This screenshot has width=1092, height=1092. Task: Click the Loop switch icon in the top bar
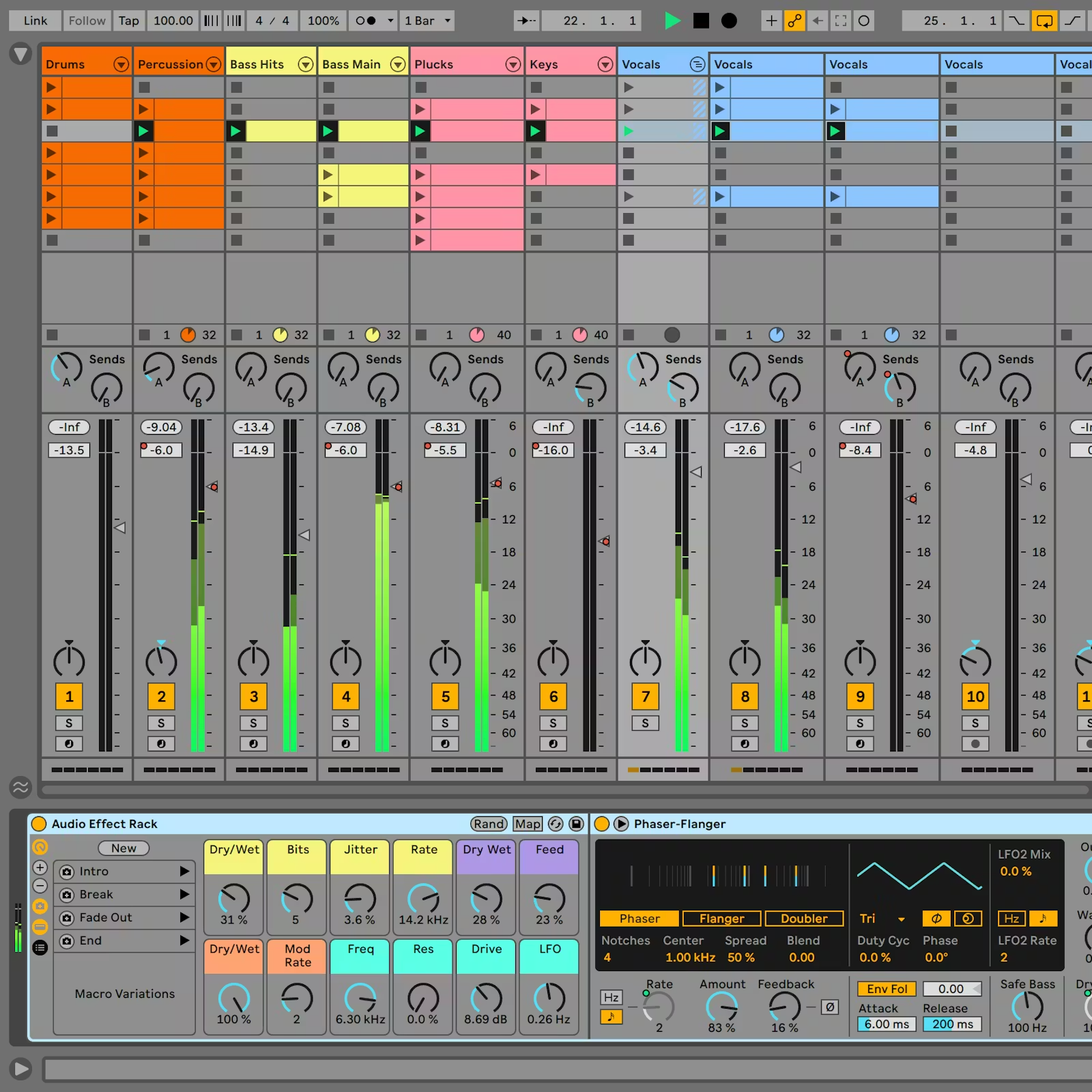[x=1044, y=20]
